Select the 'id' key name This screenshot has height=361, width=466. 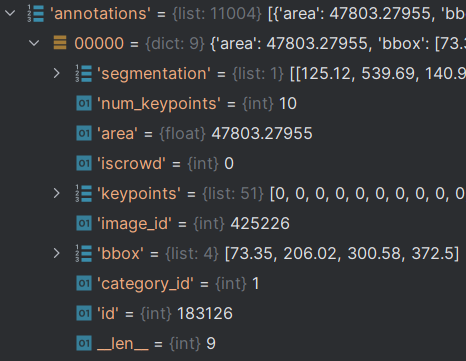click(x=108, y=314)
